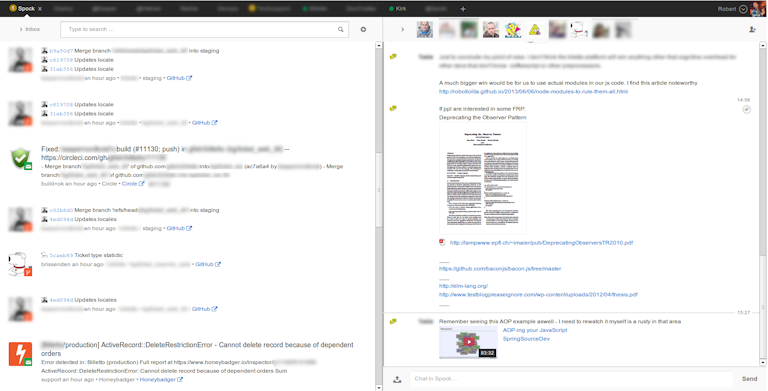Open the Robert account dropdown

[x=744, y=9]
